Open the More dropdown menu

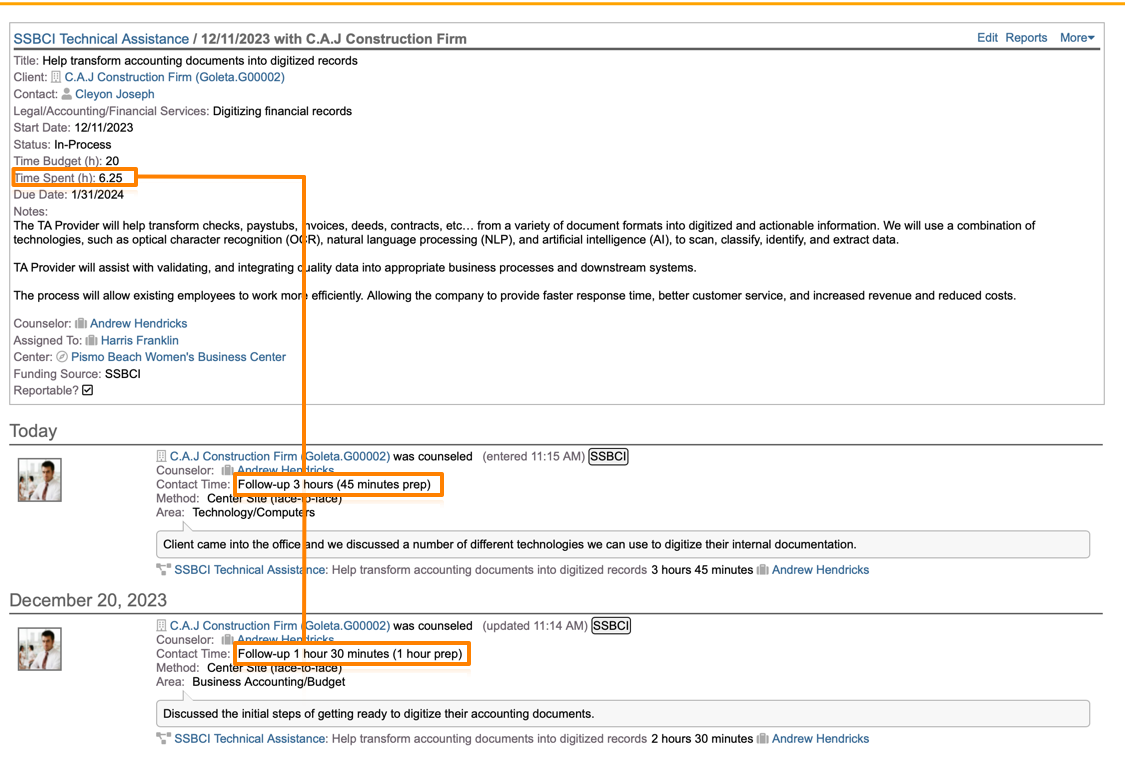(1077, 38)
